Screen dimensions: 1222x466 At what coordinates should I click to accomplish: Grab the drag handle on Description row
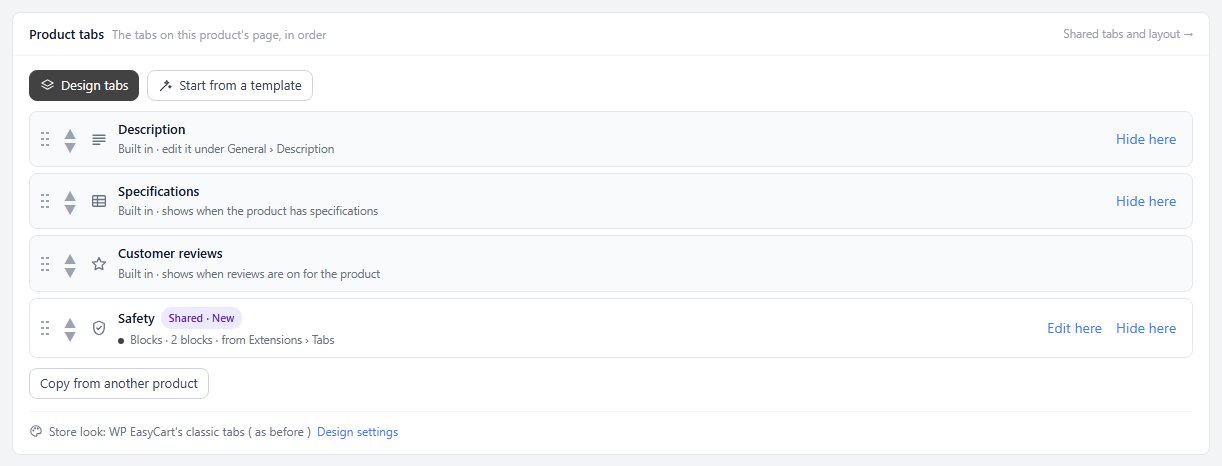coord(45,139)
